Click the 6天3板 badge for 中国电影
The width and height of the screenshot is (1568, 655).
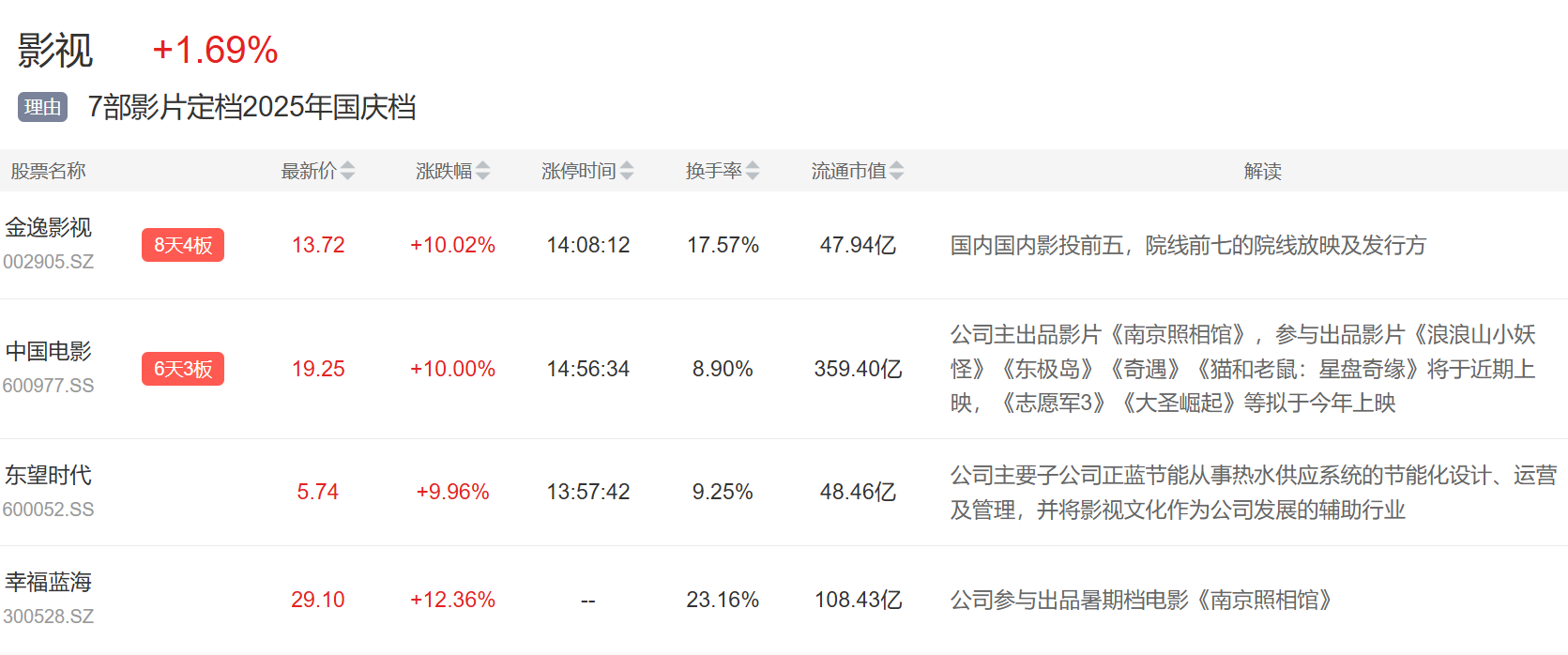click(x=183, y=369)
